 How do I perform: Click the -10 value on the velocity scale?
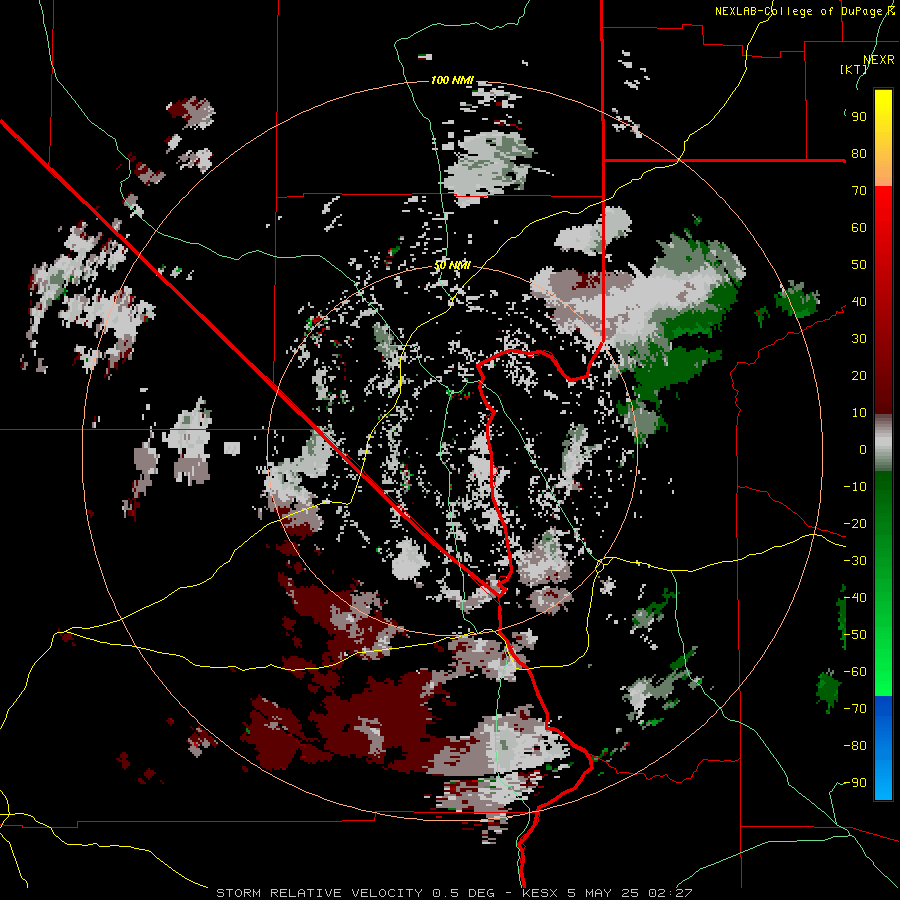pos(855,487)
